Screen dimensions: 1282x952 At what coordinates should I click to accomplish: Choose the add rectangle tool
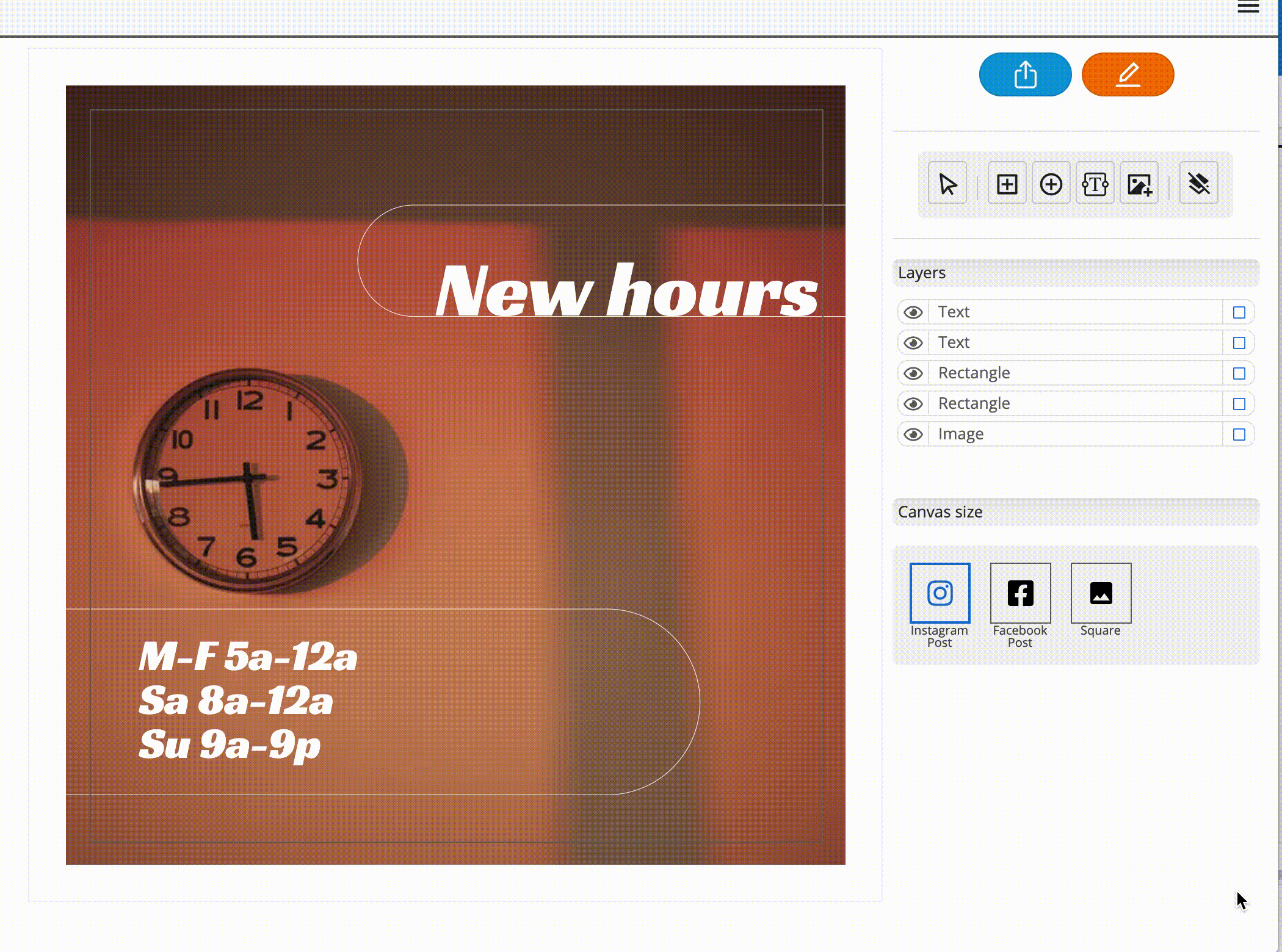1007,184
